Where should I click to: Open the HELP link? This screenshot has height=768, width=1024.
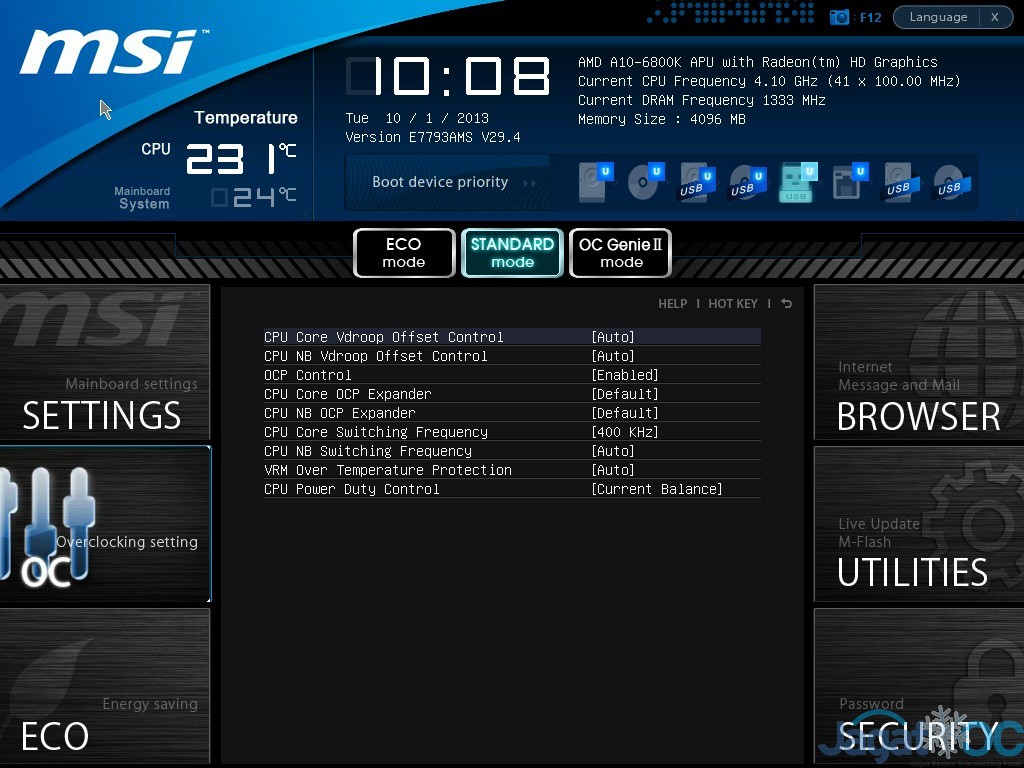(x=673, y=304)
